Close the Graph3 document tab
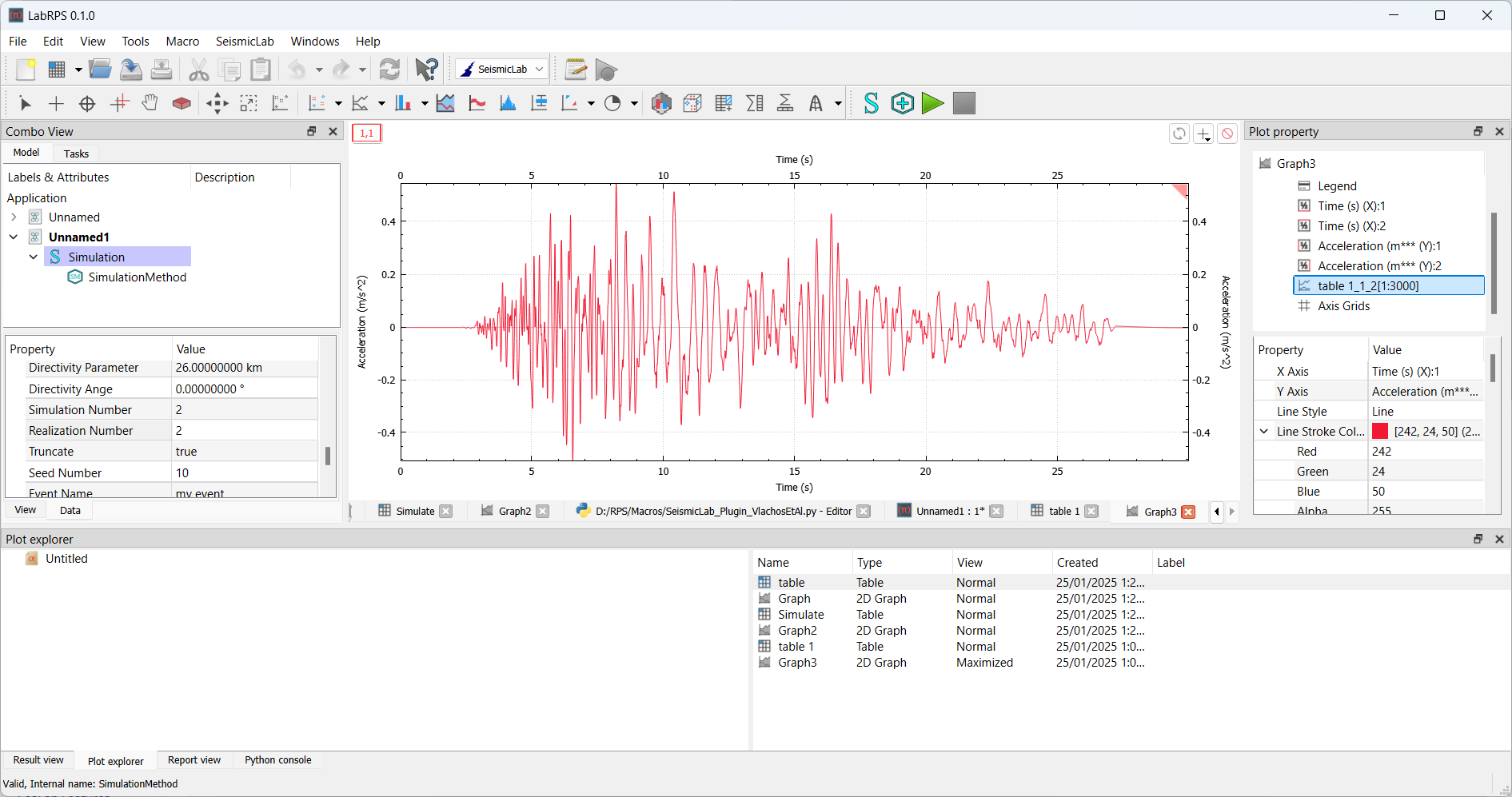1512x797 pixels. (x=1188, y=512)
